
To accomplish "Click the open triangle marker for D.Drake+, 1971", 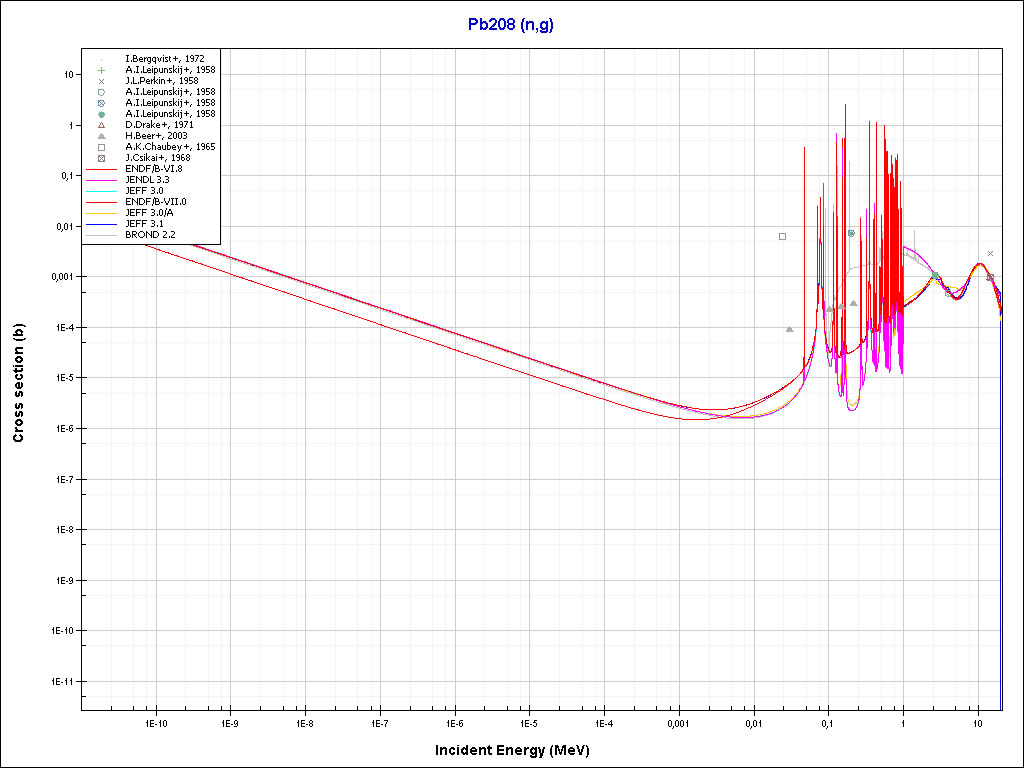I will [101, 125].
